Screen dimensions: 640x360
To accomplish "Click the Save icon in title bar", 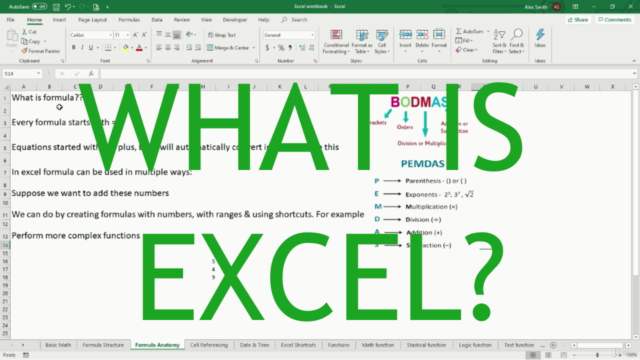I will (56, 7).
